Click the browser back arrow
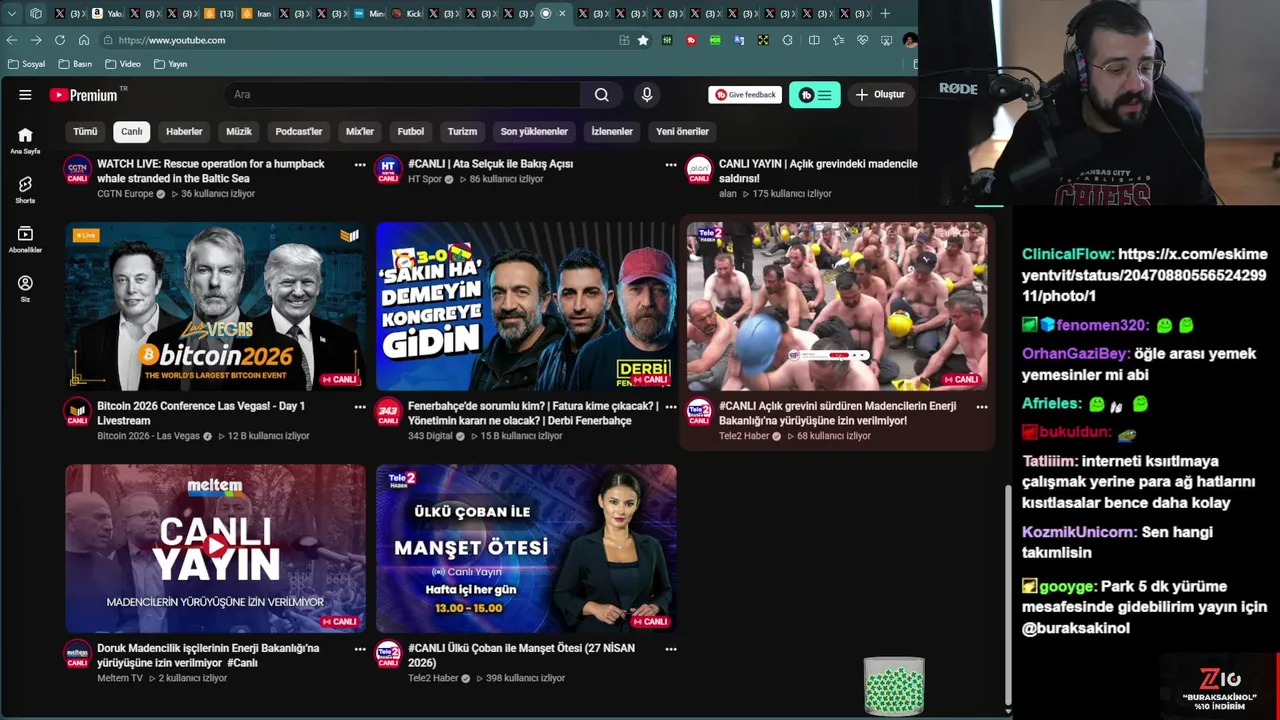 pos(12,40)
